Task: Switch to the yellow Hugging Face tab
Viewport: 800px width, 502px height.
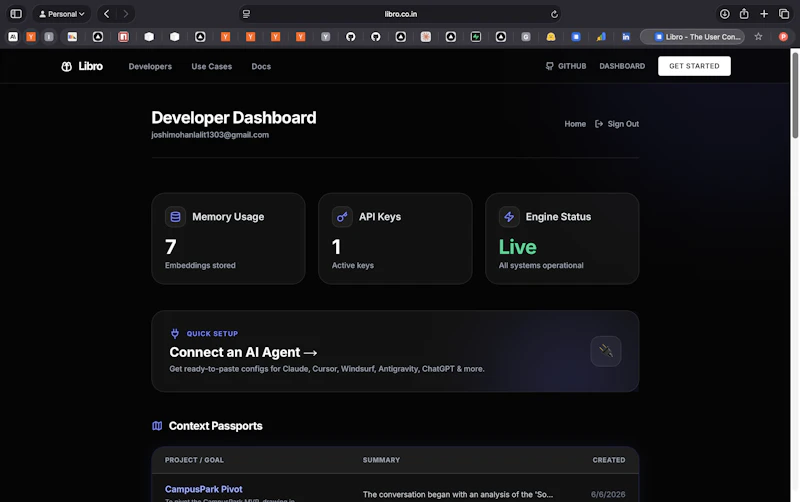Action: click(x=551, y=37)
